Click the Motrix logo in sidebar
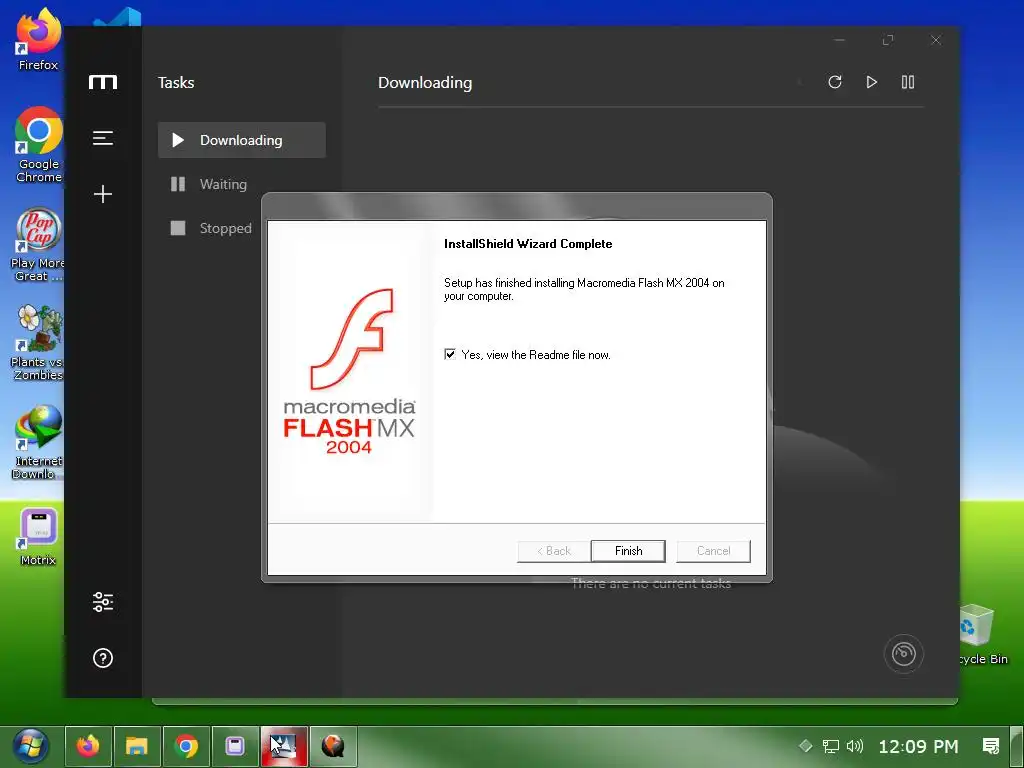The width and height of the screenshot is (1024, 768). pyautogui.click(x=103, y=82)
